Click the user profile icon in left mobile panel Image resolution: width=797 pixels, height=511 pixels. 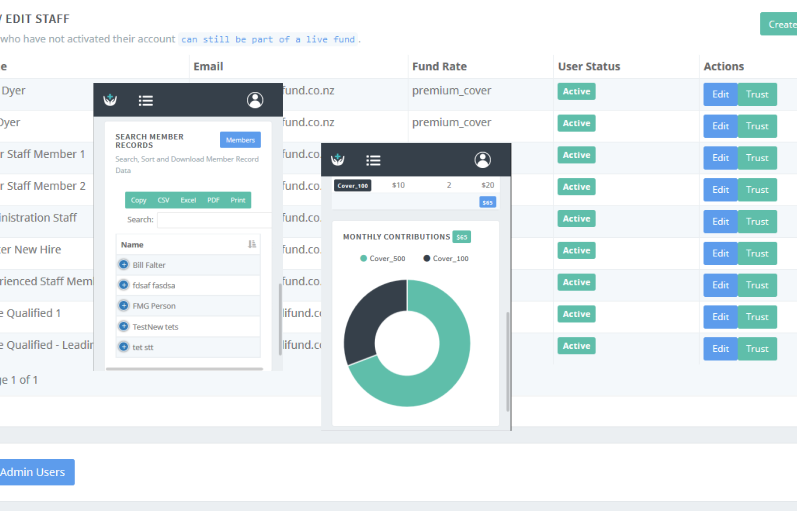coord(255,100)
